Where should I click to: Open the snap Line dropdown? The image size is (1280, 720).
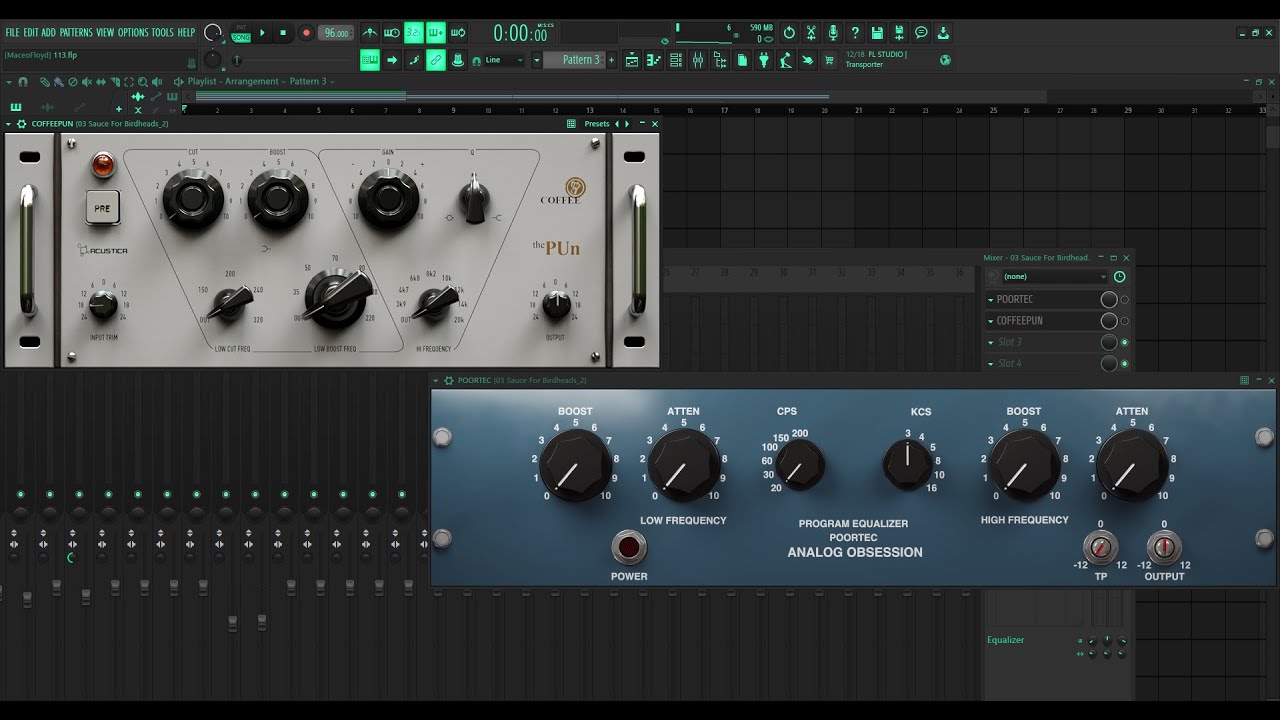(503, 60)
